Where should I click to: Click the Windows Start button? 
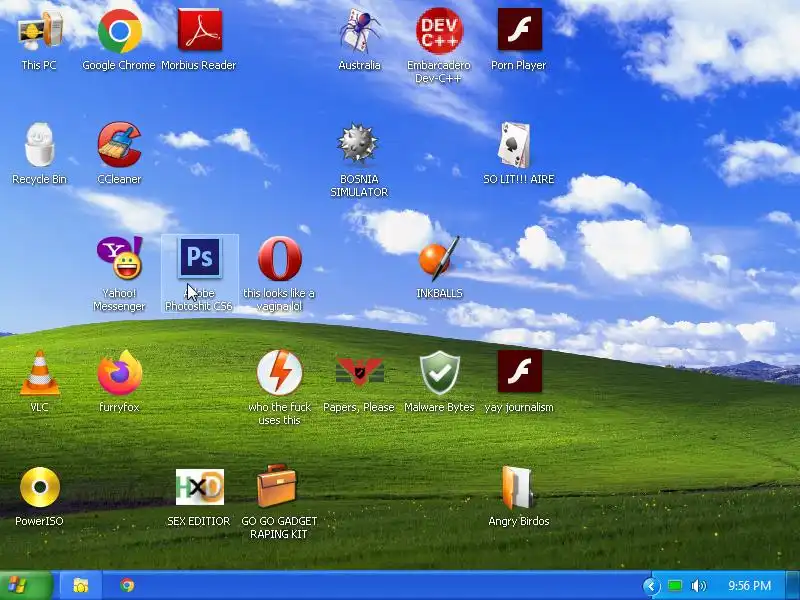(26, 585)
